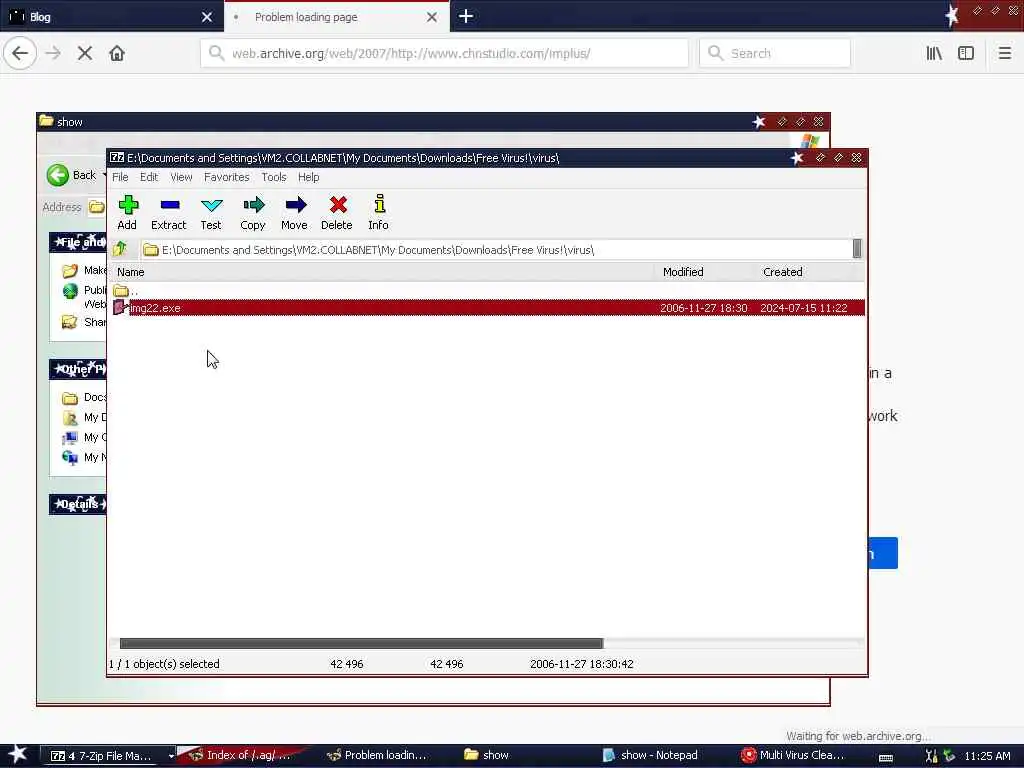
Task: Run the Test tool in 7-Zip
Action: tap(211, 213)
